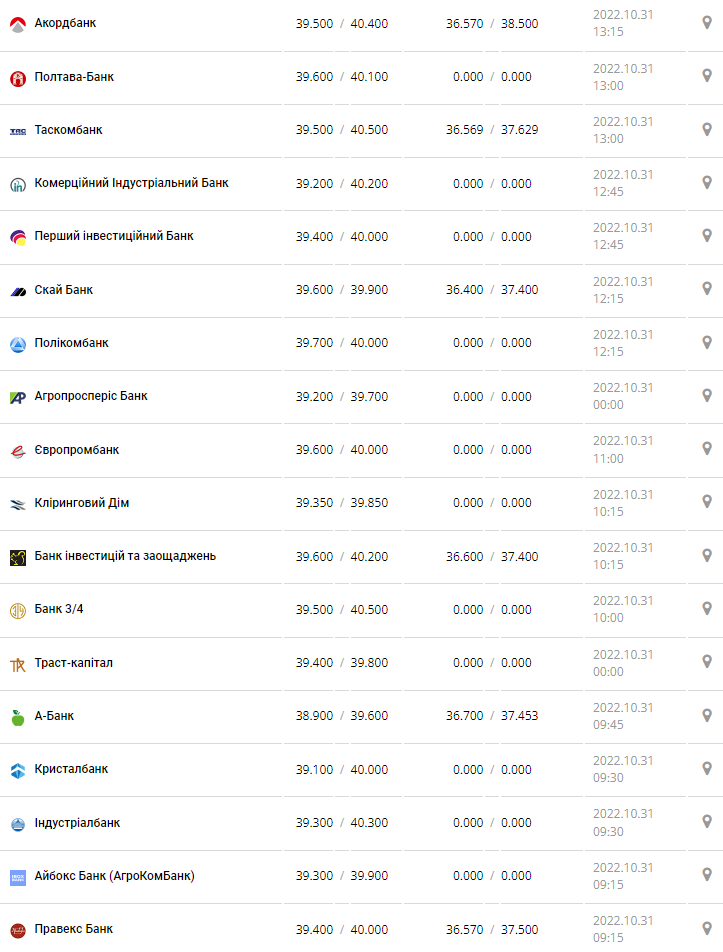Viewport: 723px width, 952px height.
Task: Open Перший інвестиційний Банк page
Action: [114, 236]
